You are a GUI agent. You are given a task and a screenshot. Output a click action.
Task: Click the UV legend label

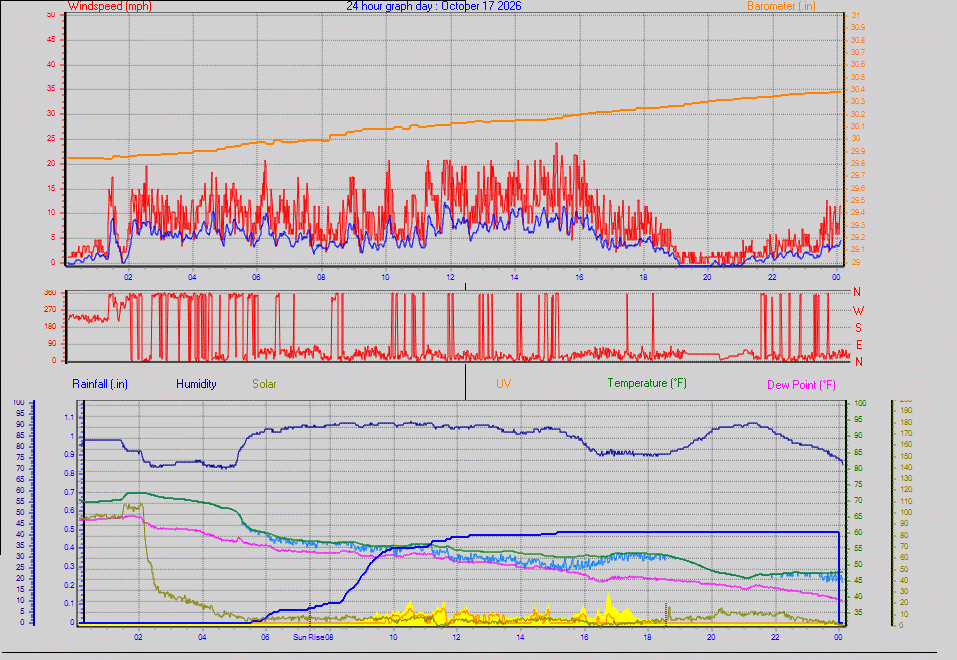pyautogui.click(x=504, y=383)
